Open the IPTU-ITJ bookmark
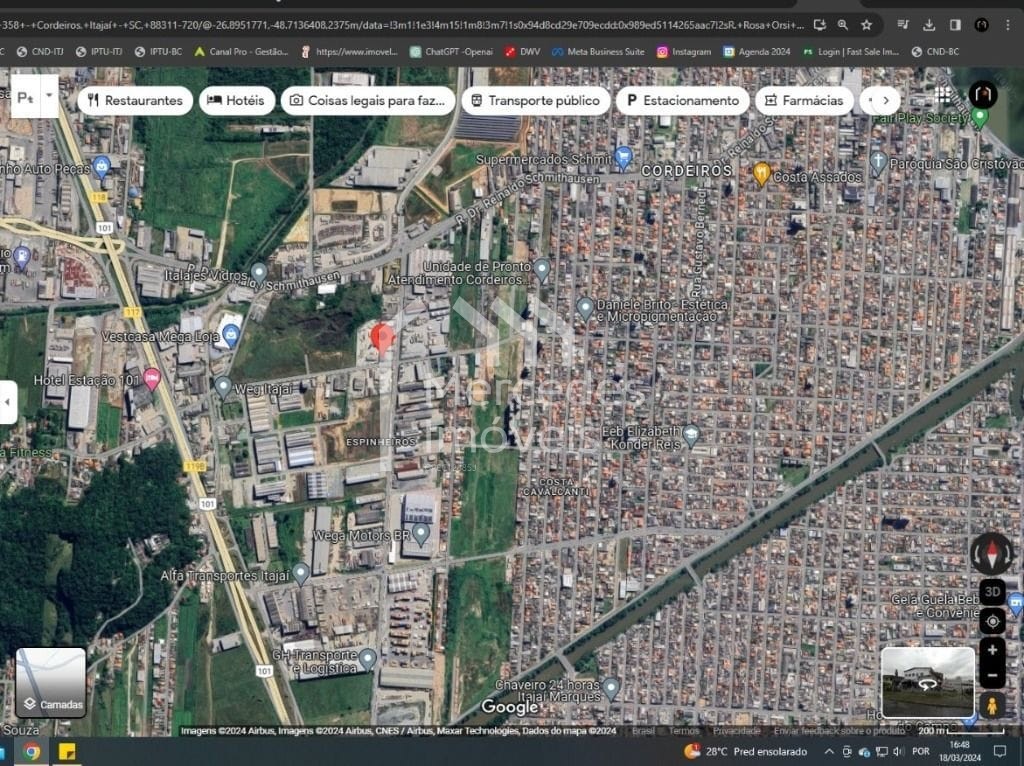 [99, 52]
